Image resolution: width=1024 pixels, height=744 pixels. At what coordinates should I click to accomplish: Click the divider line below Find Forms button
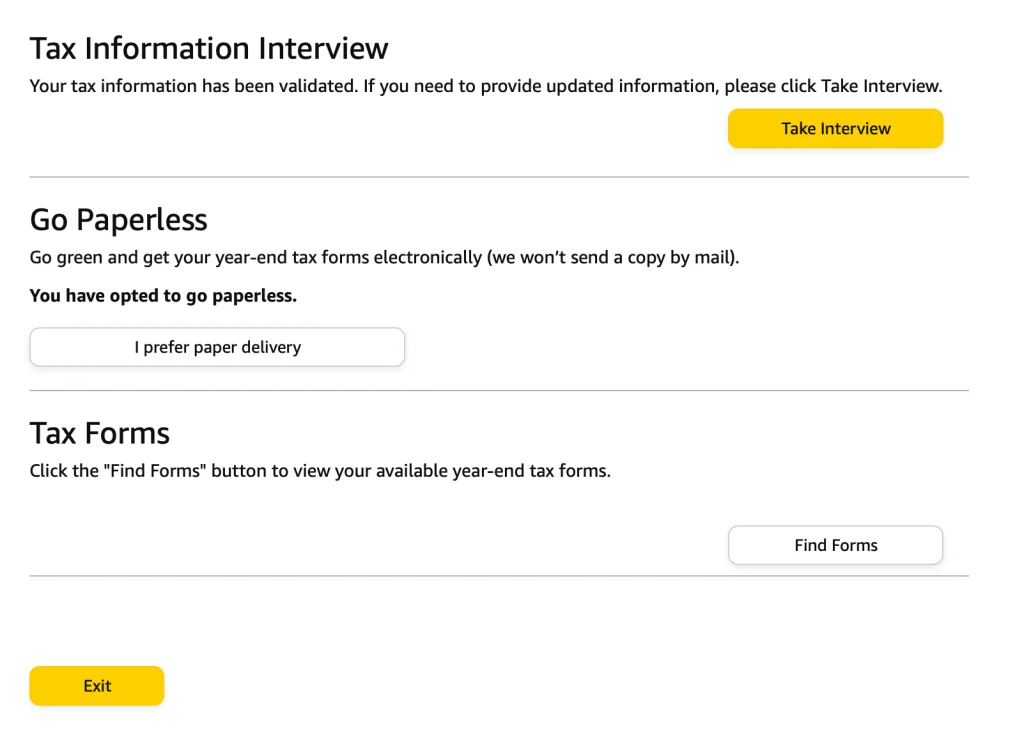(499, 576)
